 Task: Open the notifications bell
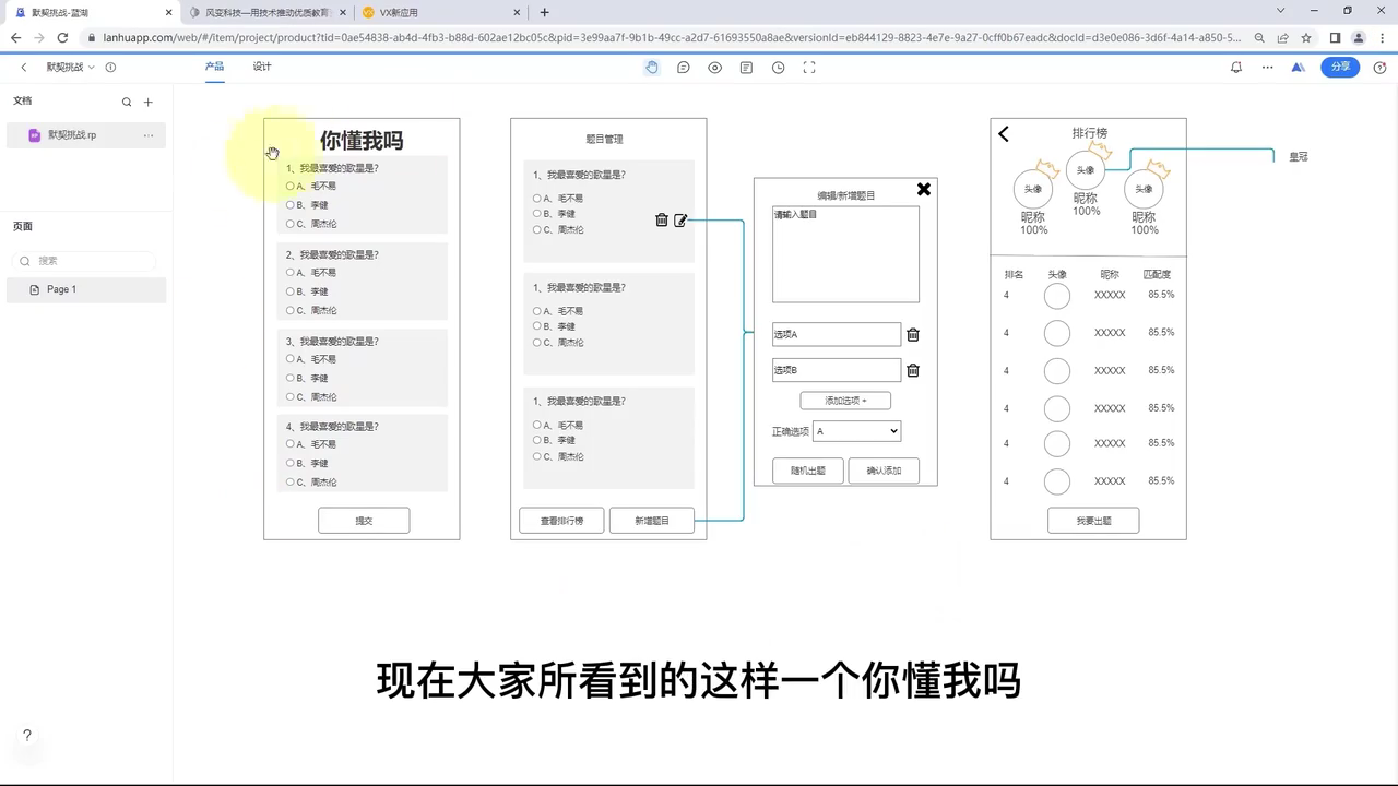click(1236, 67)
